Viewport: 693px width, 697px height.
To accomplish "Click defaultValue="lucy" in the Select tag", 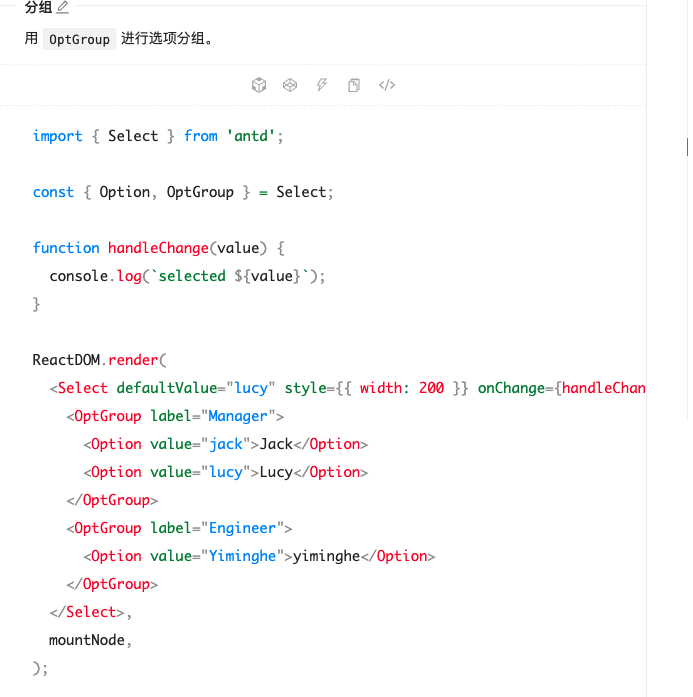I will tap(196, 388).
